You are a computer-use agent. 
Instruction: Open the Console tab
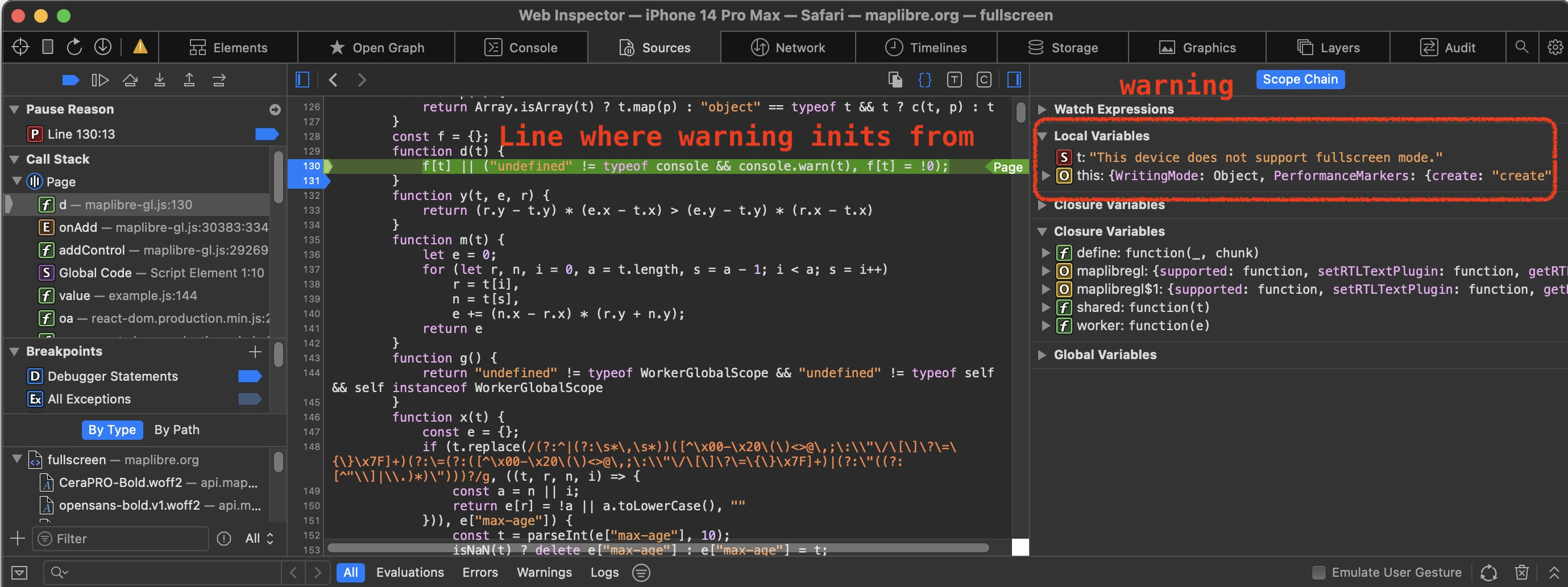522,47
